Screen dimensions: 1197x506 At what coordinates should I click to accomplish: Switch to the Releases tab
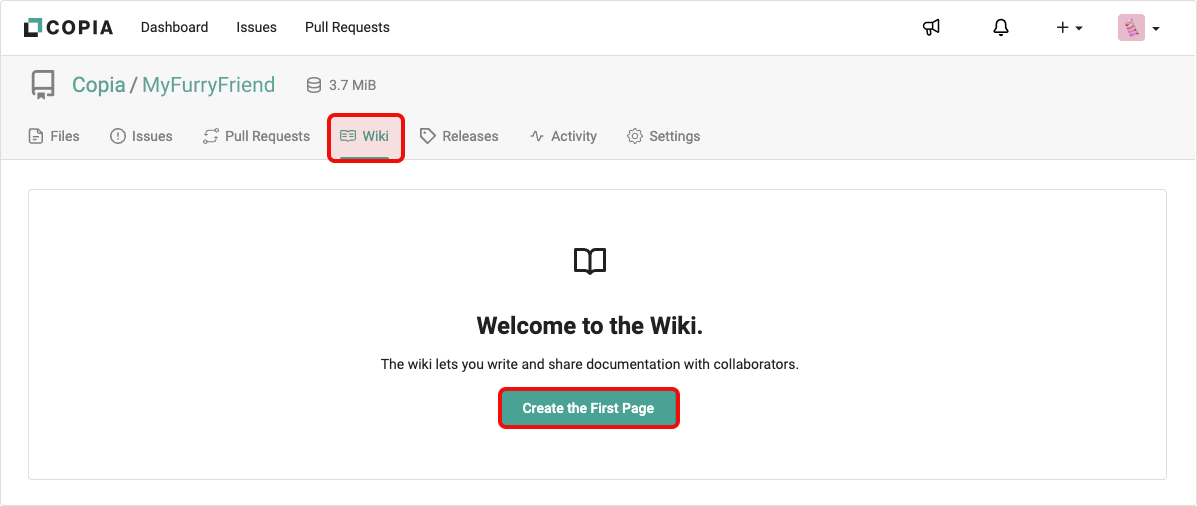pyautogui.click(x=459, y=136)
